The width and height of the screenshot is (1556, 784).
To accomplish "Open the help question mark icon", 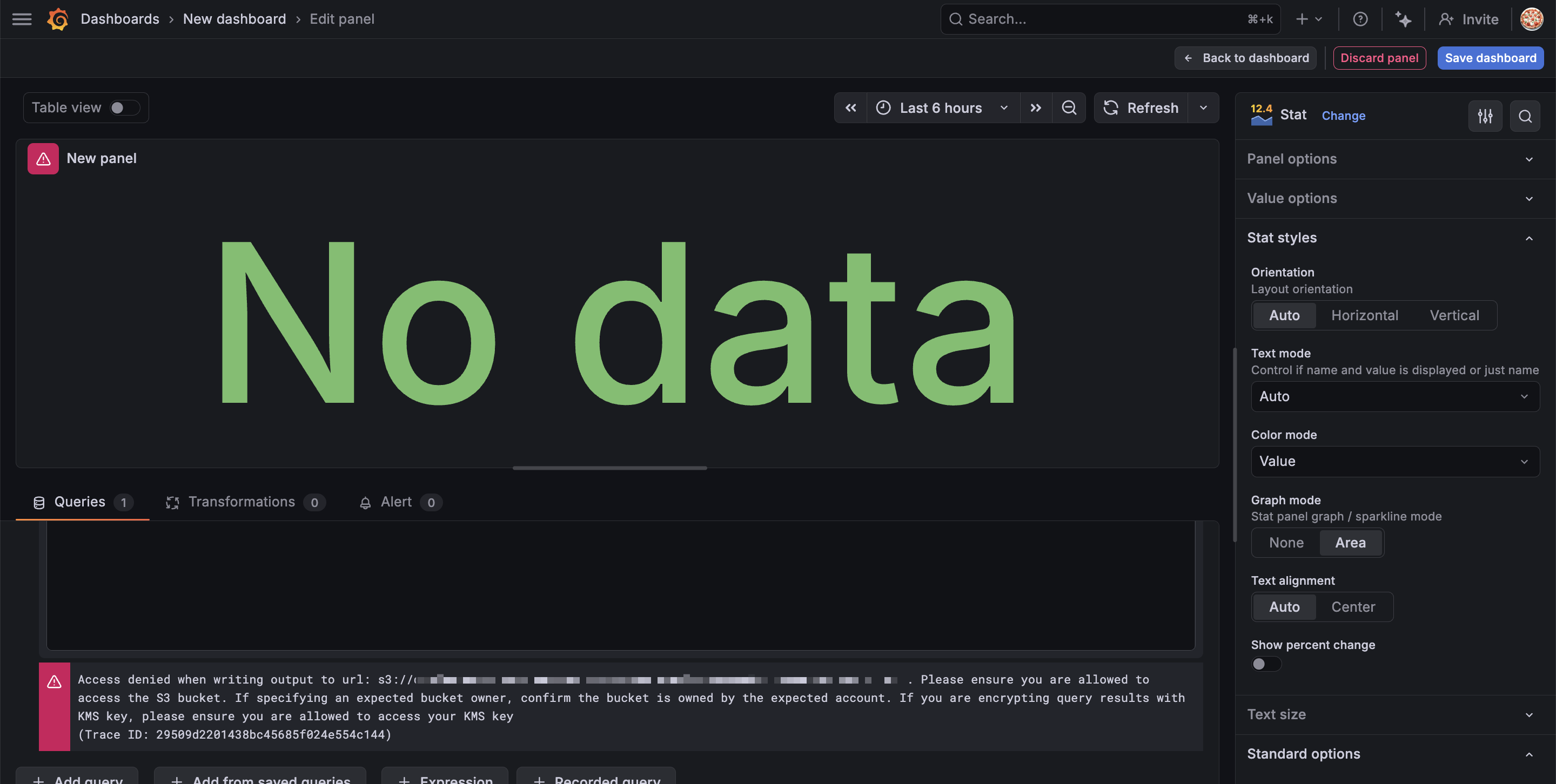I will (1360, 19).
